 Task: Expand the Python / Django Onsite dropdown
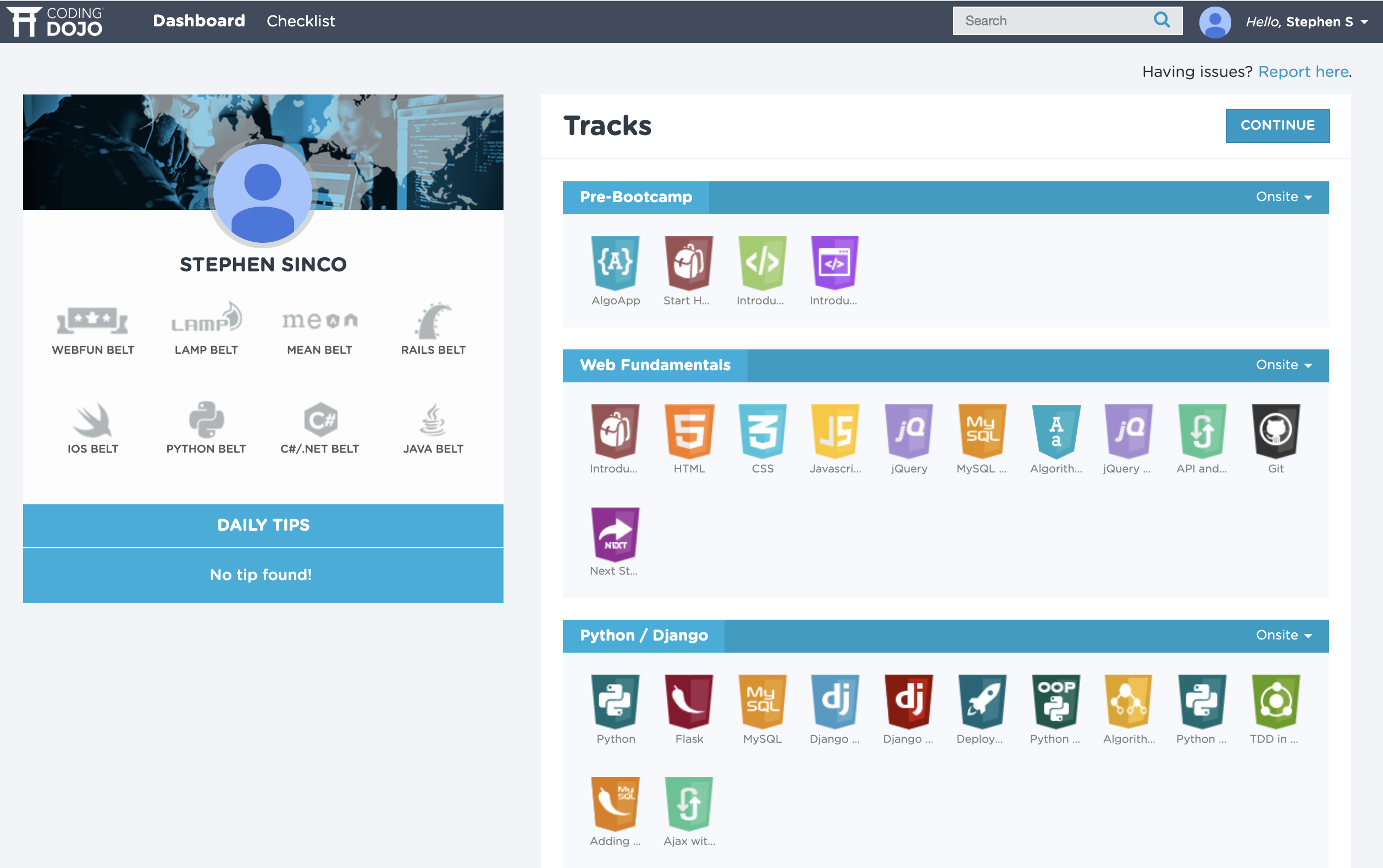click(1284, 636)
